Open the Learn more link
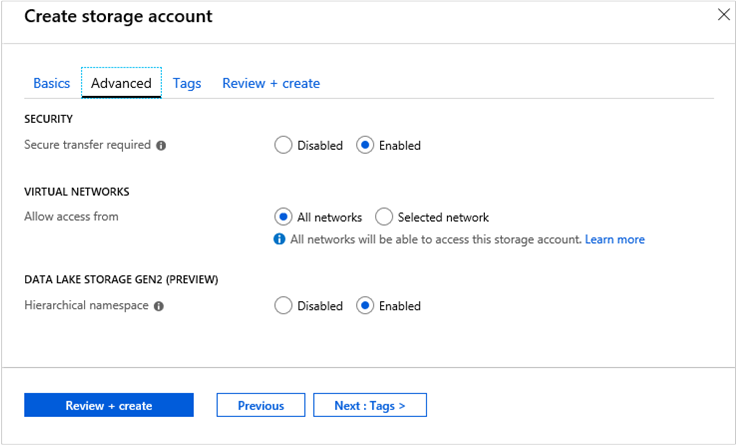This screenshot has height=445, width=737. [x=615, y=240]
